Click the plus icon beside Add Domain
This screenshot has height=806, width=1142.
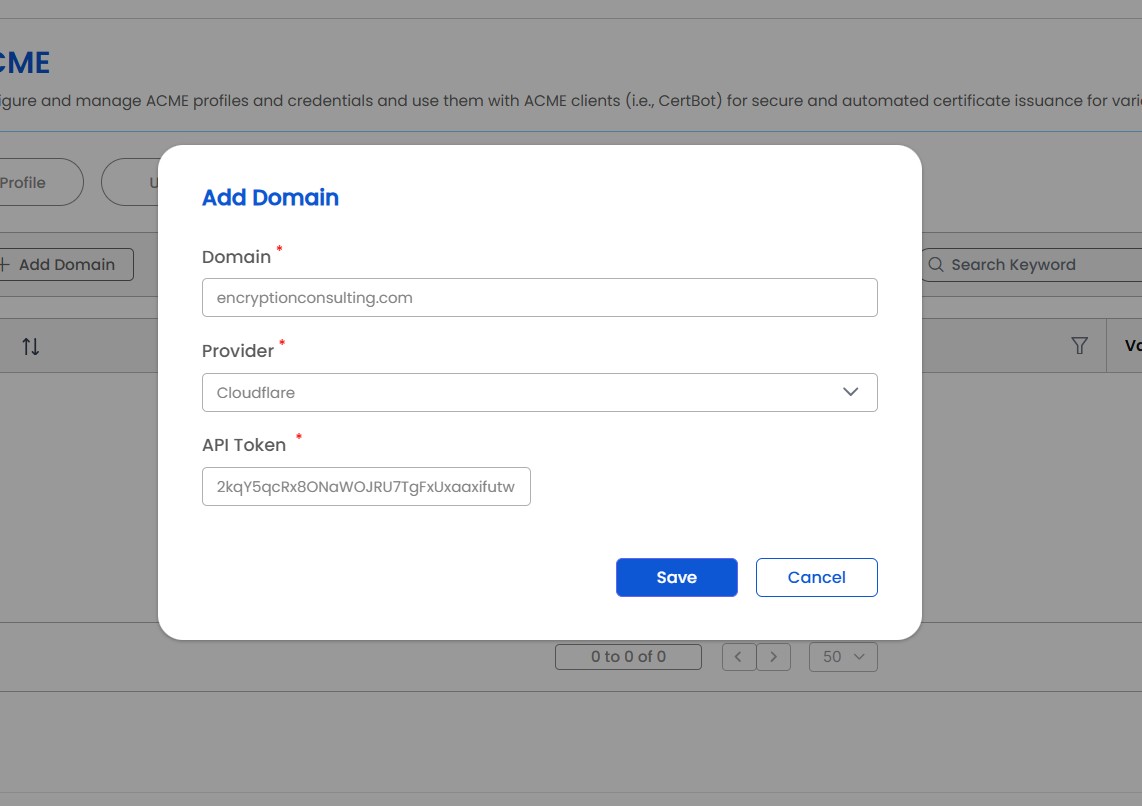(x=5, y=265)
